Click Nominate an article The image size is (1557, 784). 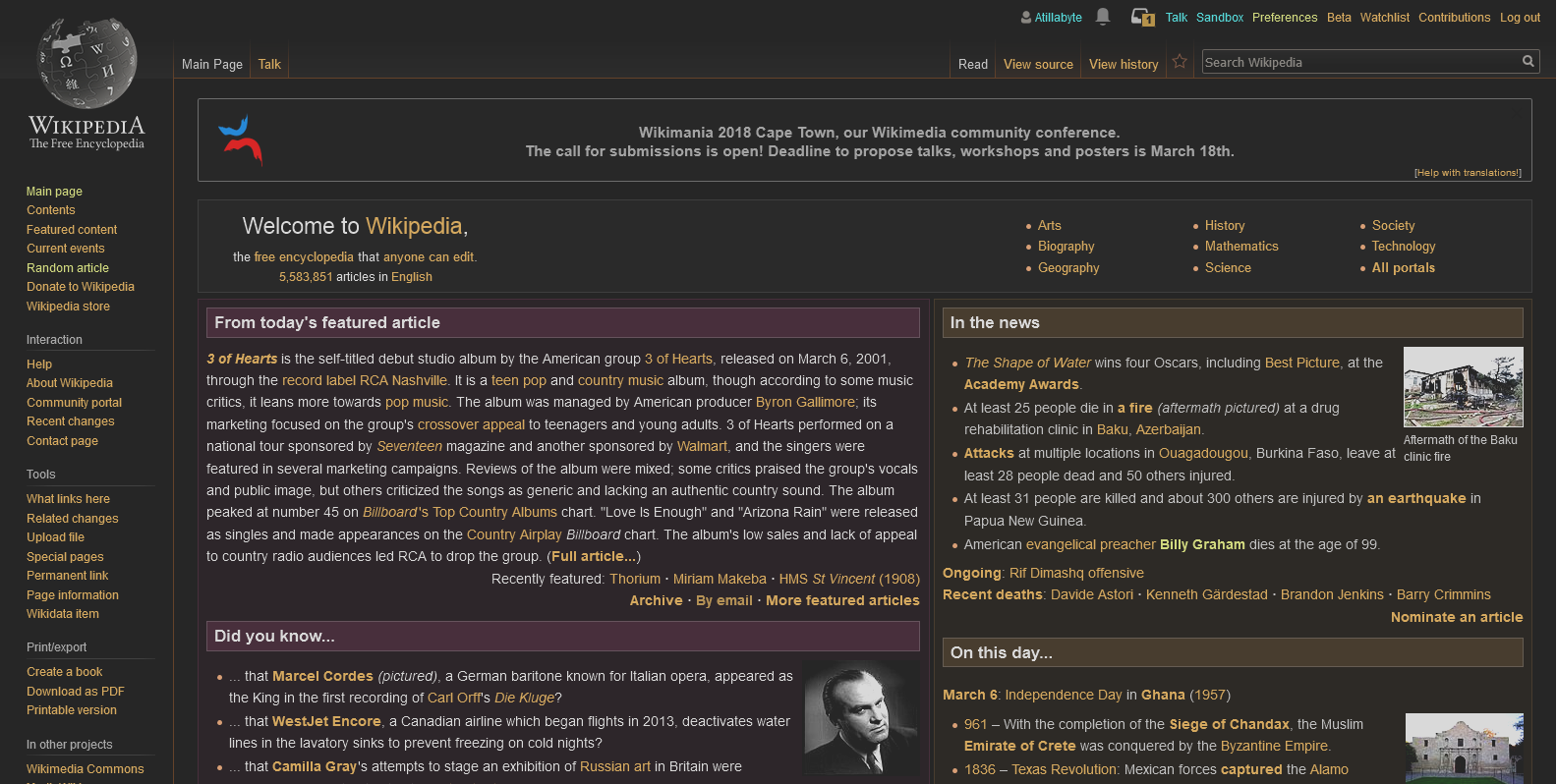click(x=1457, y=617)
